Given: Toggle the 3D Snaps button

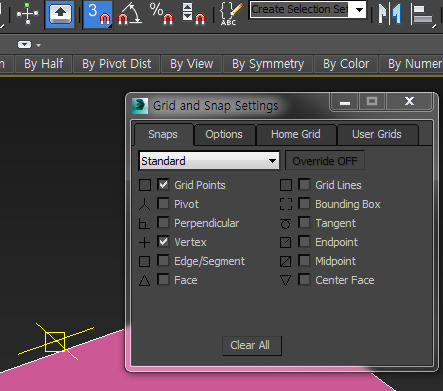Looking at the screenshot, I should pyautogui.click(x=98, y=14).
